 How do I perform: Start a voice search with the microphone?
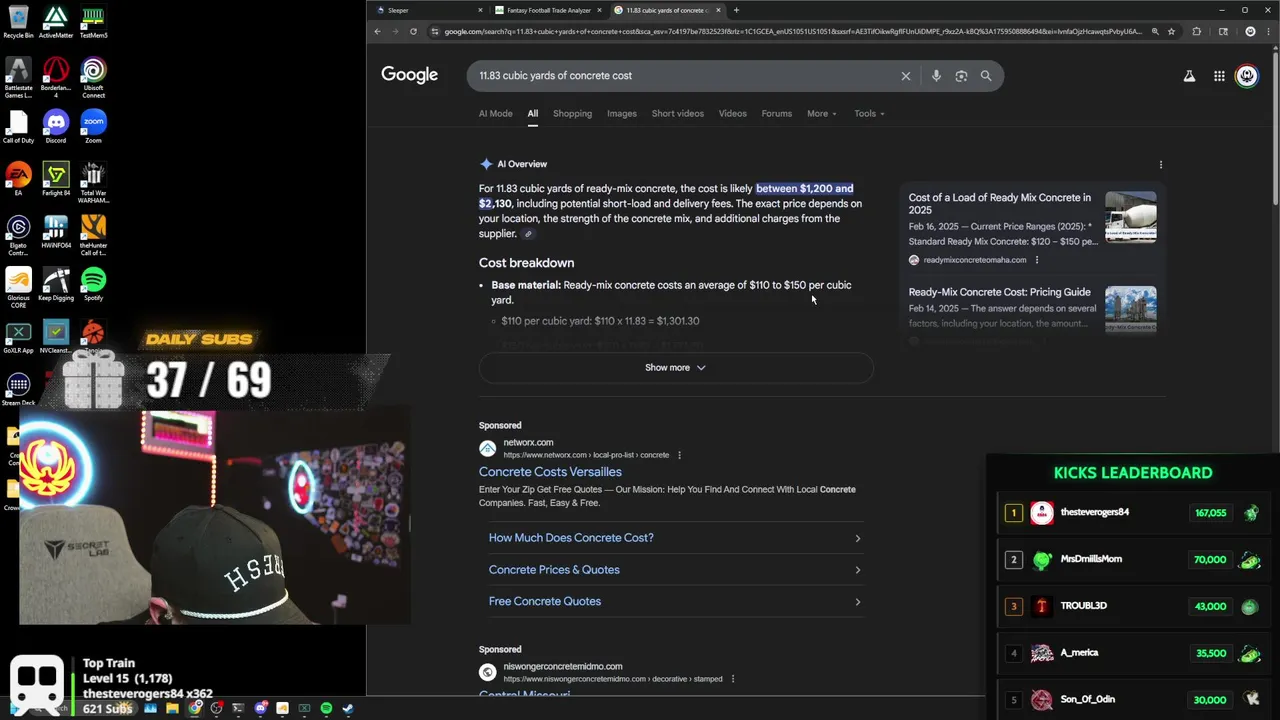[936, 76]
